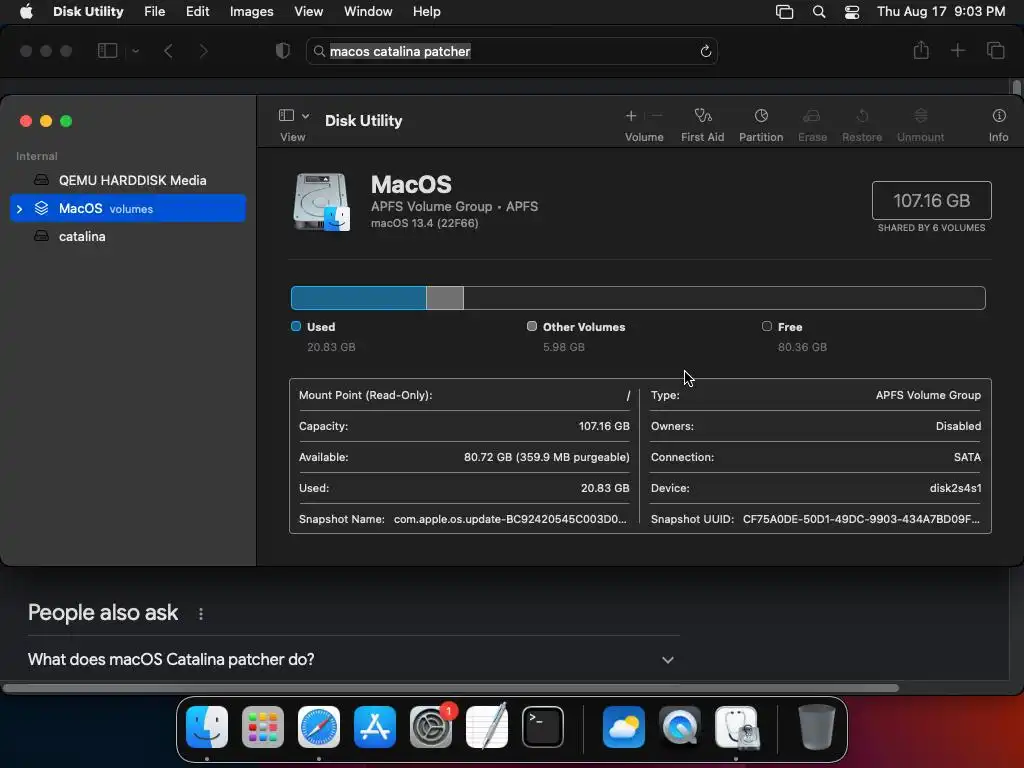Screen dimensions: 1024x768
Task: Click the Safari Share icon
Action: tap(921, 50)
